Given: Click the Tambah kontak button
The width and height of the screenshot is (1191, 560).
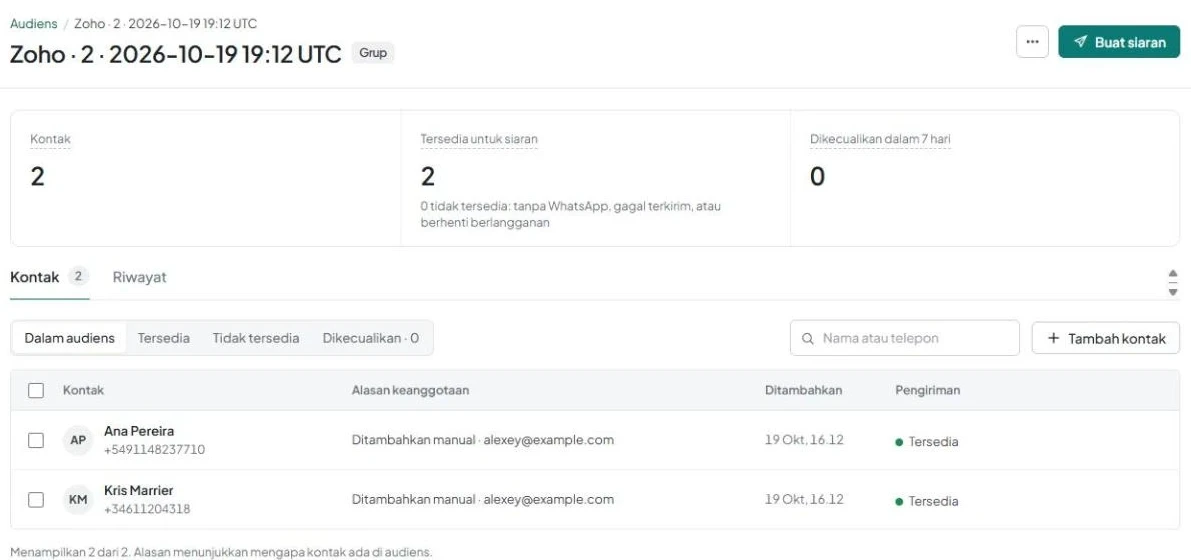Looking at the screenshot, I should (1105, 338).
